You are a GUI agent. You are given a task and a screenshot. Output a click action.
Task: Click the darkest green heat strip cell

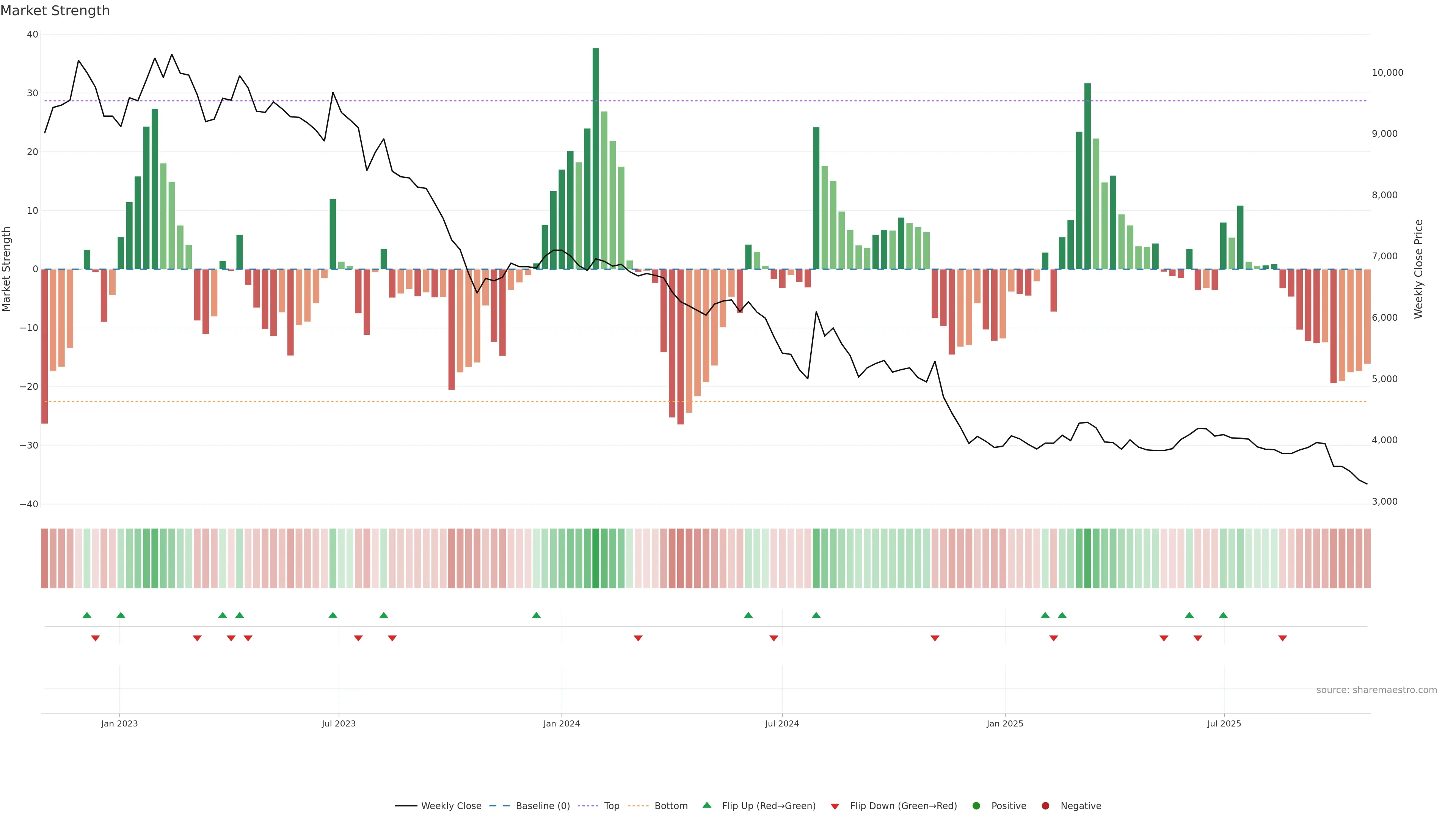point(596,559)
